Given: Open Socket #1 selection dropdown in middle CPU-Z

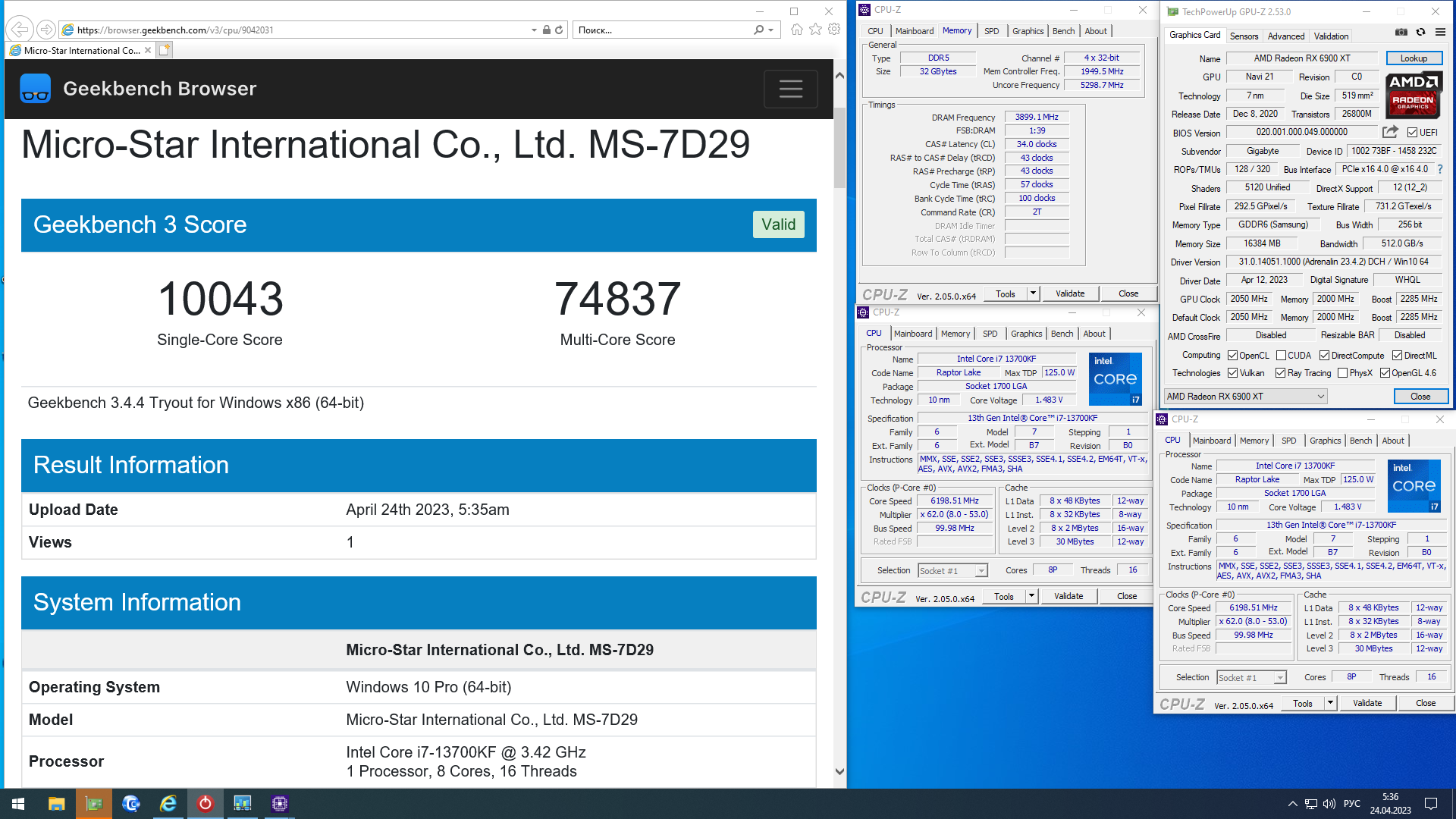Looking at the screenshot, I should (x=952, y=571).
